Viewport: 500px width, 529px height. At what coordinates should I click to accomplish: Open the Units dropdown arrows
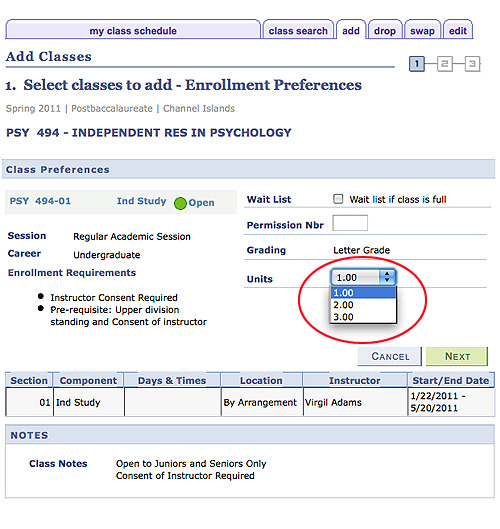click(387, 277)
